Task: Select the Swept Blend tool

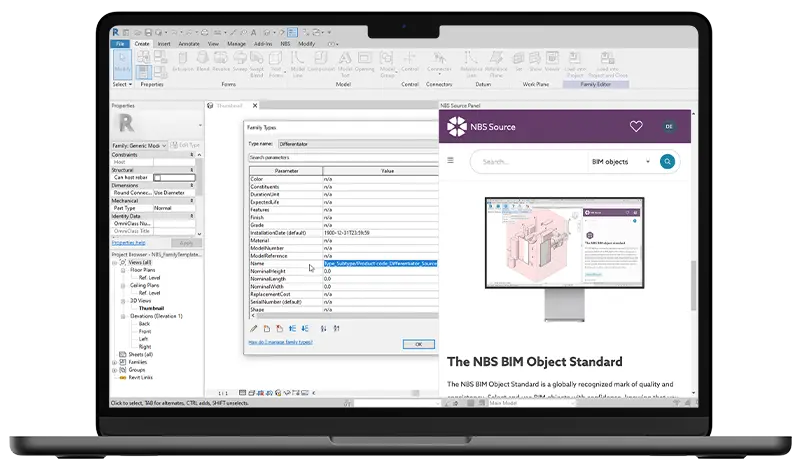Action: tap(257, 64)
